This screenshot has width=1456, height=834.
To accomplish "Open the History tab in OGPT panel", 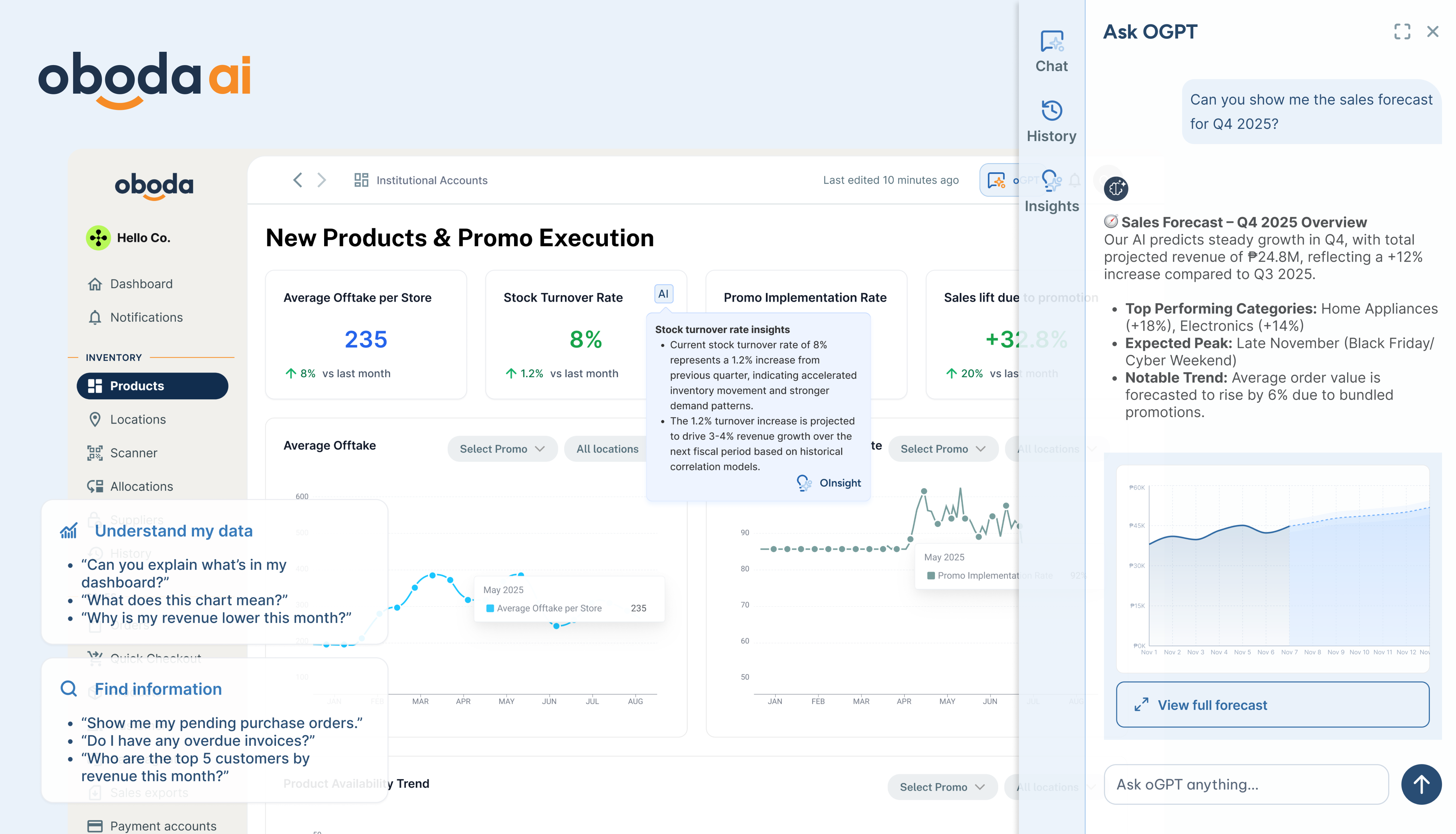I will coord(1051,122).
